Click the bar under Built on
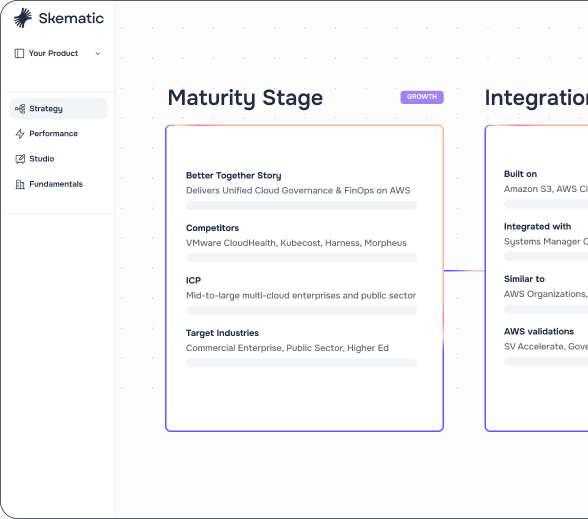 coord(546,204)
